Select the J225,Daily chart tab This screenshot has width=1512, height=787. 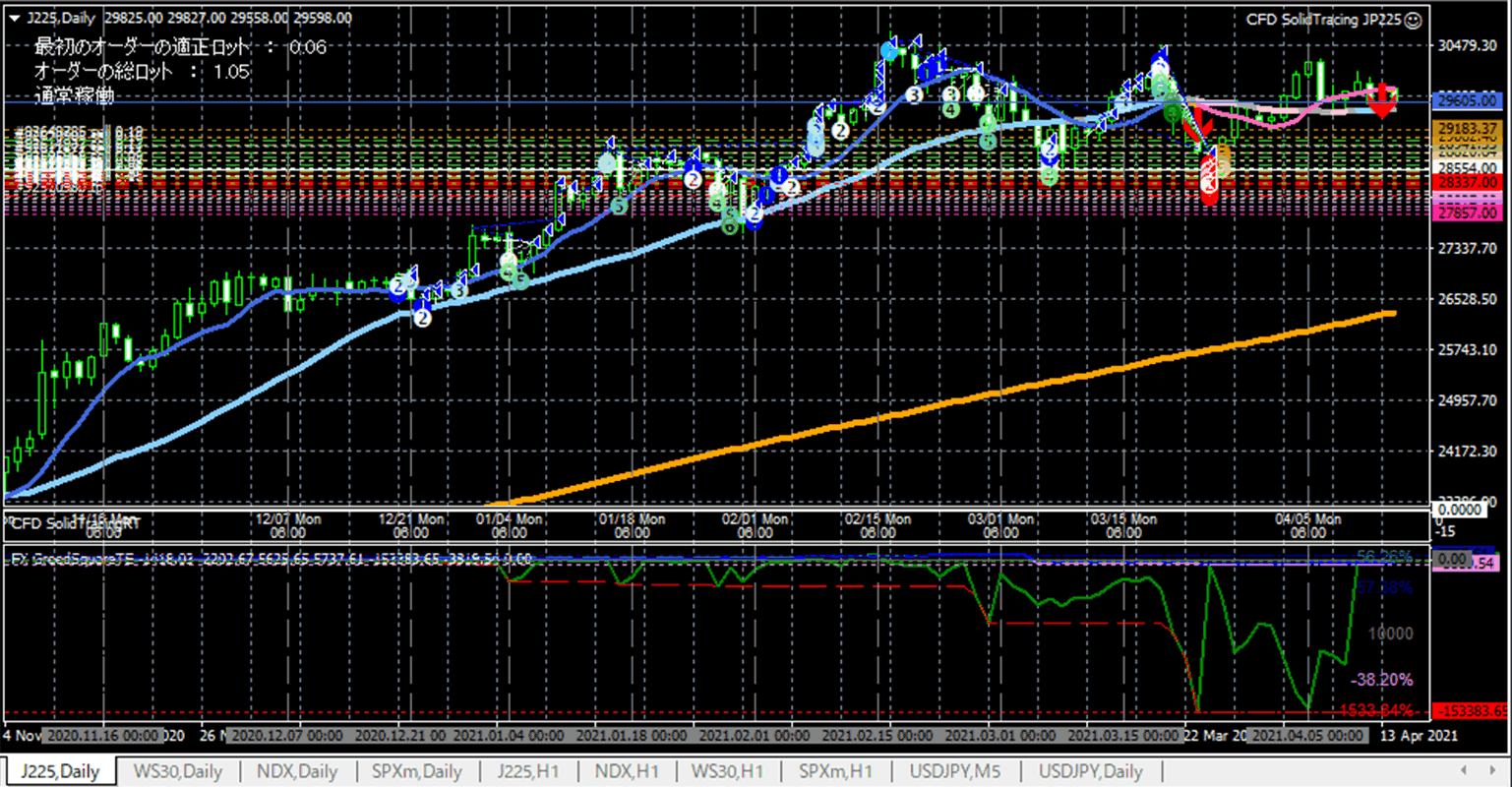[x=60, y=771]
